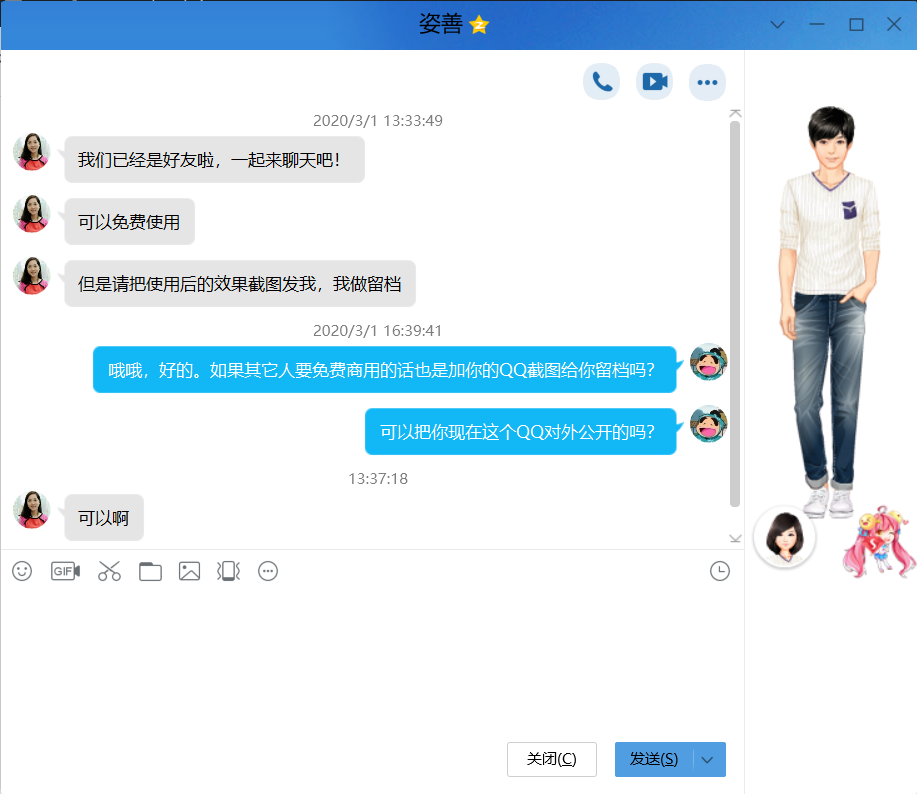Open the title bar dropdown chevron menu
This screenshot has height=794, width=917.
(777, 24)
